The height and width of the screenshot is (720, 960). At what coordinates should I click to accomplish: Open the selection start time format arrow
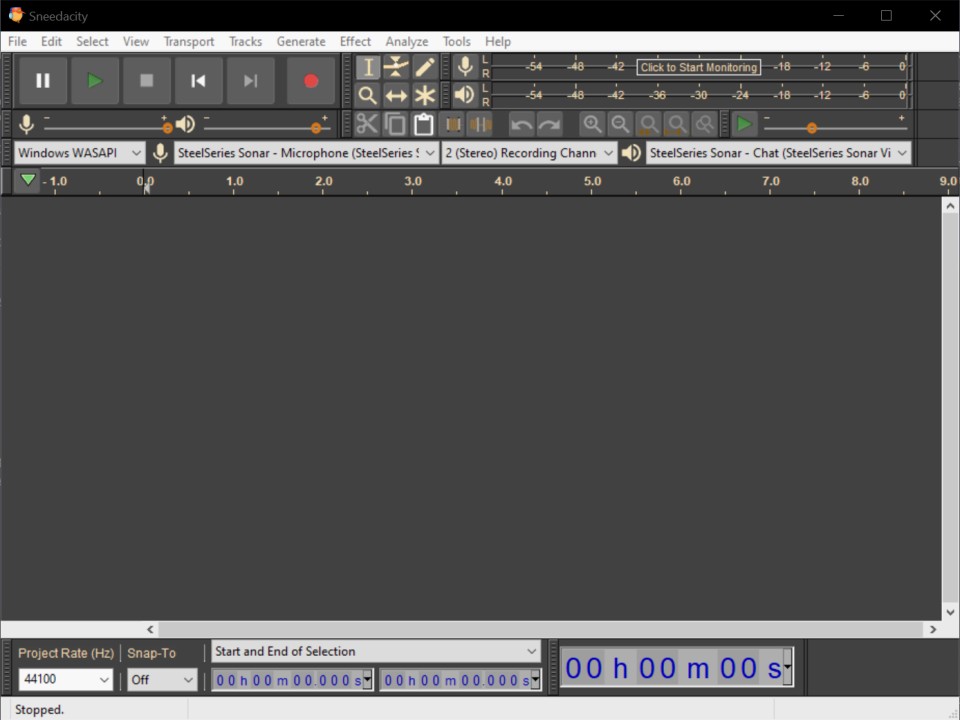click(x=367, y=679)
